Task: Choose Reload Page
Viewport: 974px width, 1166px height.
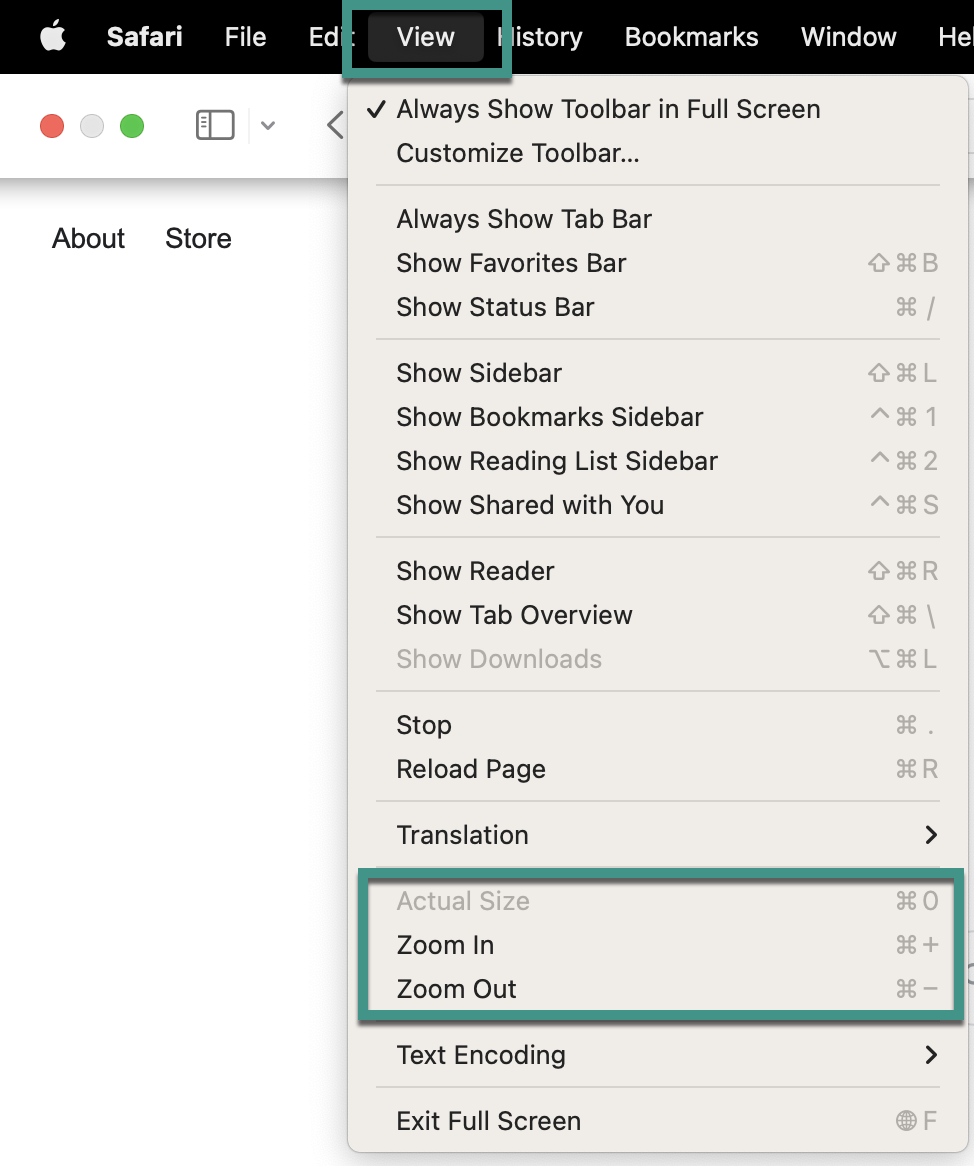Action: coord(470,769)
